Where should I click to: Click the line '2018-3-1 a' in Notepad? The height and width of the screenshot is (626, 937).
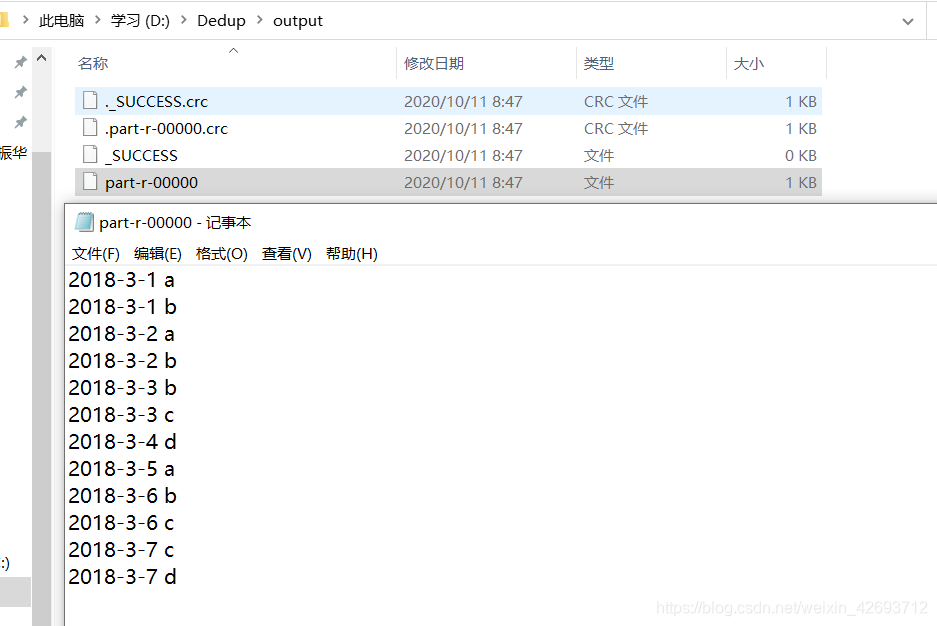point(121,280)
